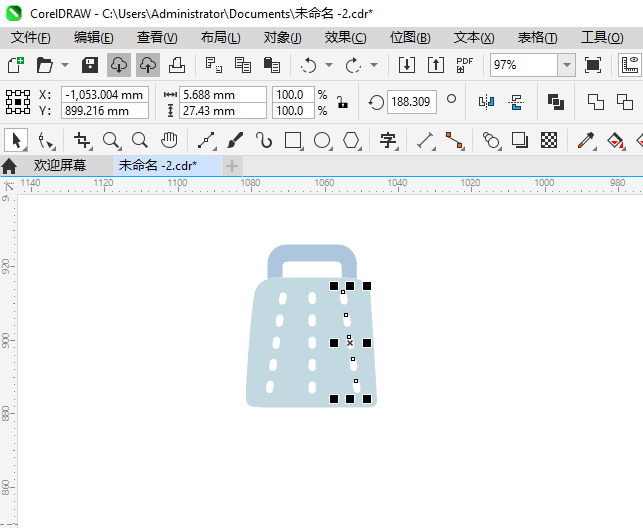Click the Undo arrow icon
Viewport: 643px width, 528px height.
(x=308, y=65)
